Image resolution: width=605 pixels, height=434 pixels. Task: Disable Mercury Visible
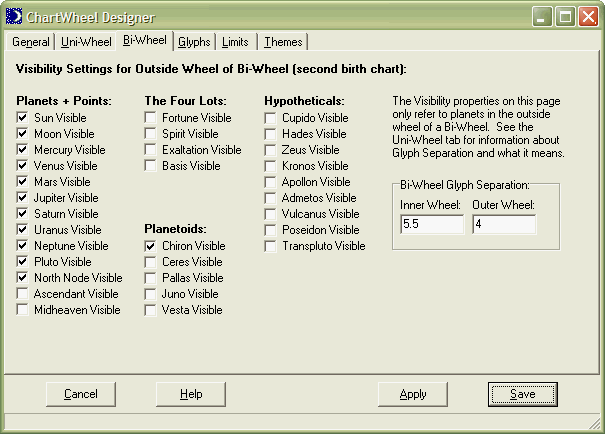(22, 149)
